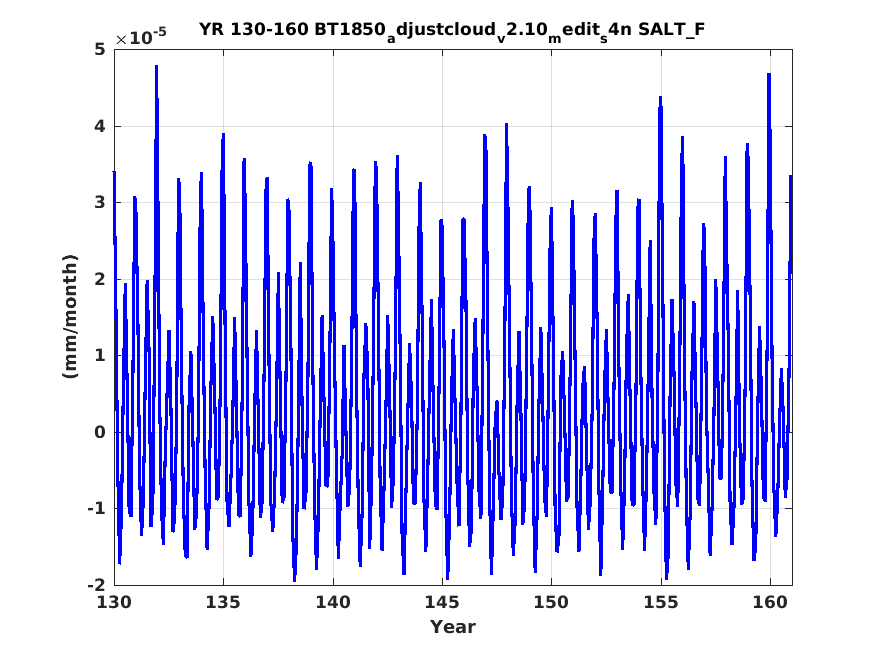Click y-axis tick label -1
Viewport: 875px width, 656px height.
96,508
